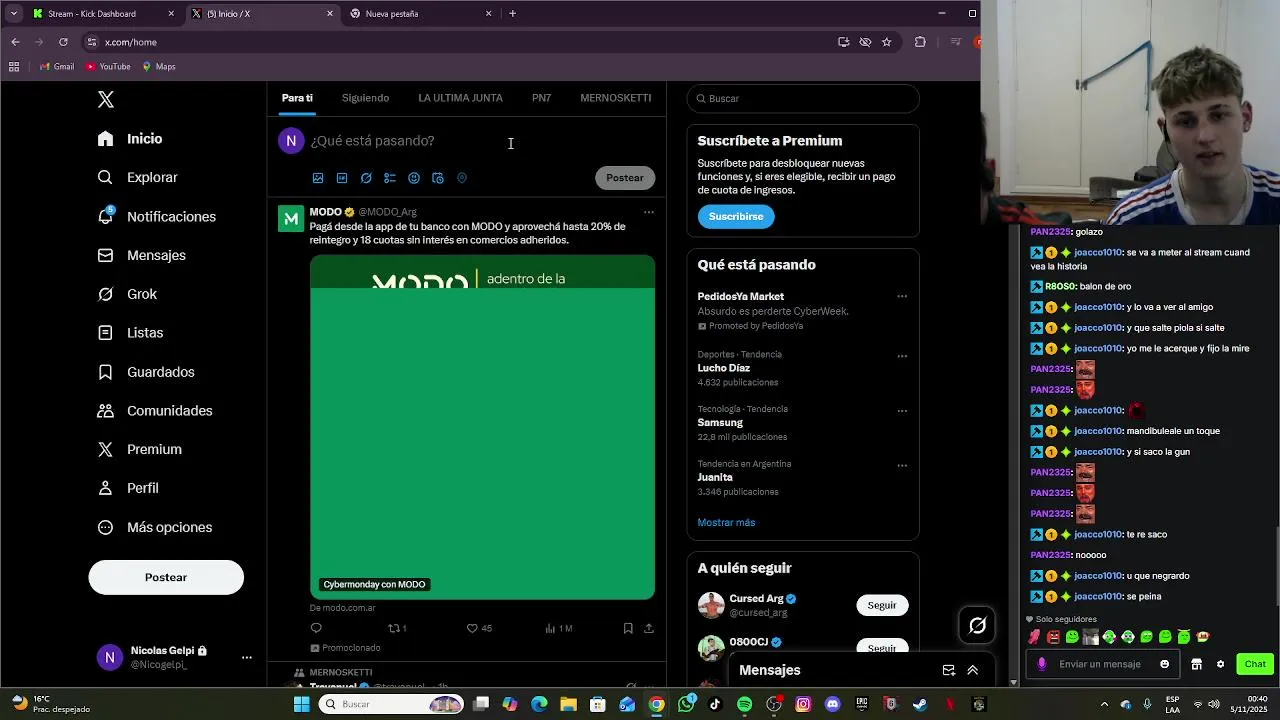Go to Explorar in X sidebar
The width and height of the screenshot is (1280, 720).
[x=138, y=177]
